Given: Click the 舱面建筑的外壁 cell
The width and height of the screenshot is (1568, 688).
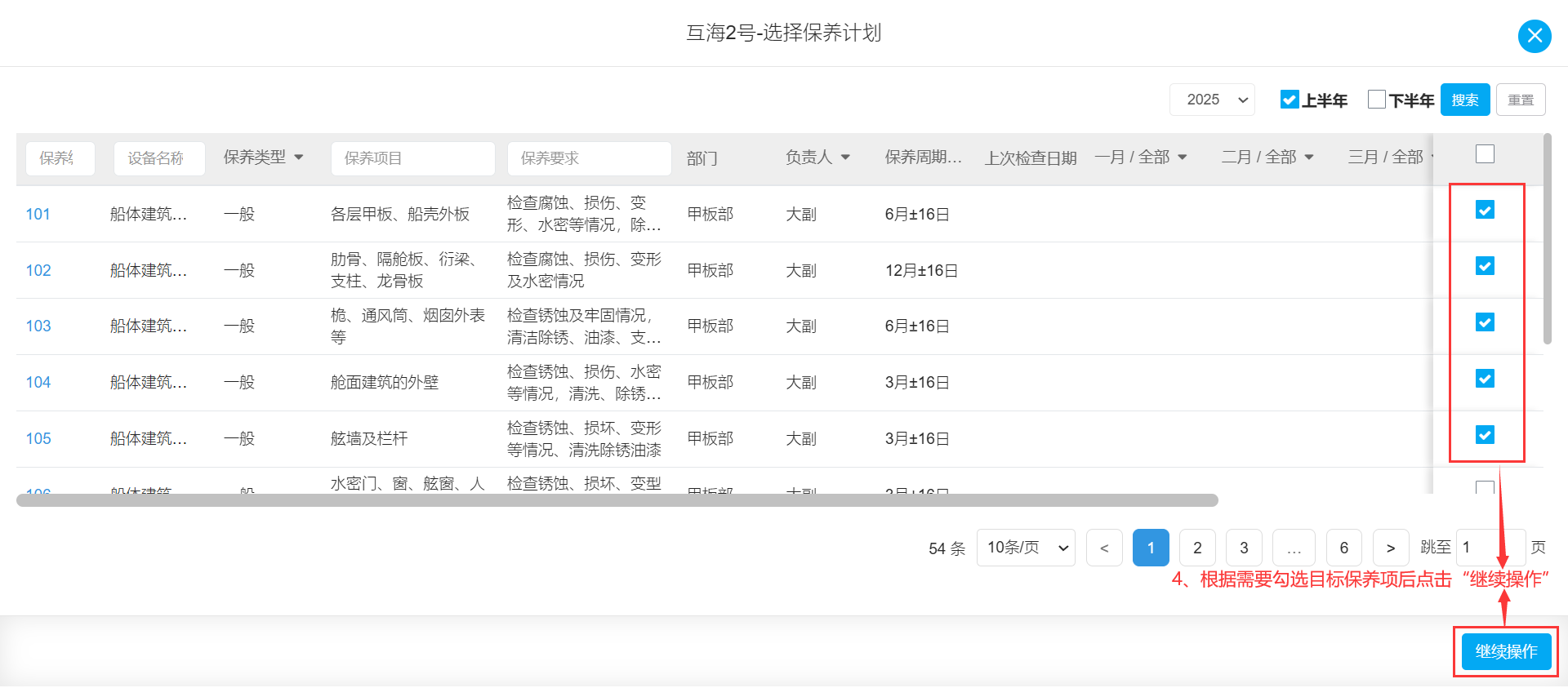Looking at the screenshot, I should 385,383.
